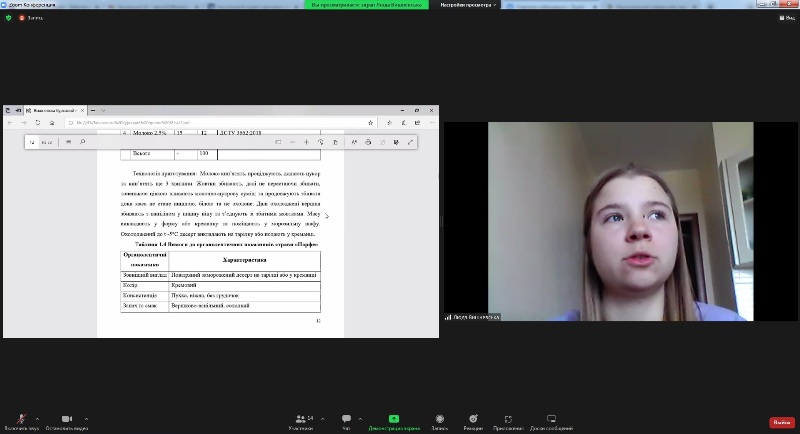Click the View layout button top right

tap(785, 18)
